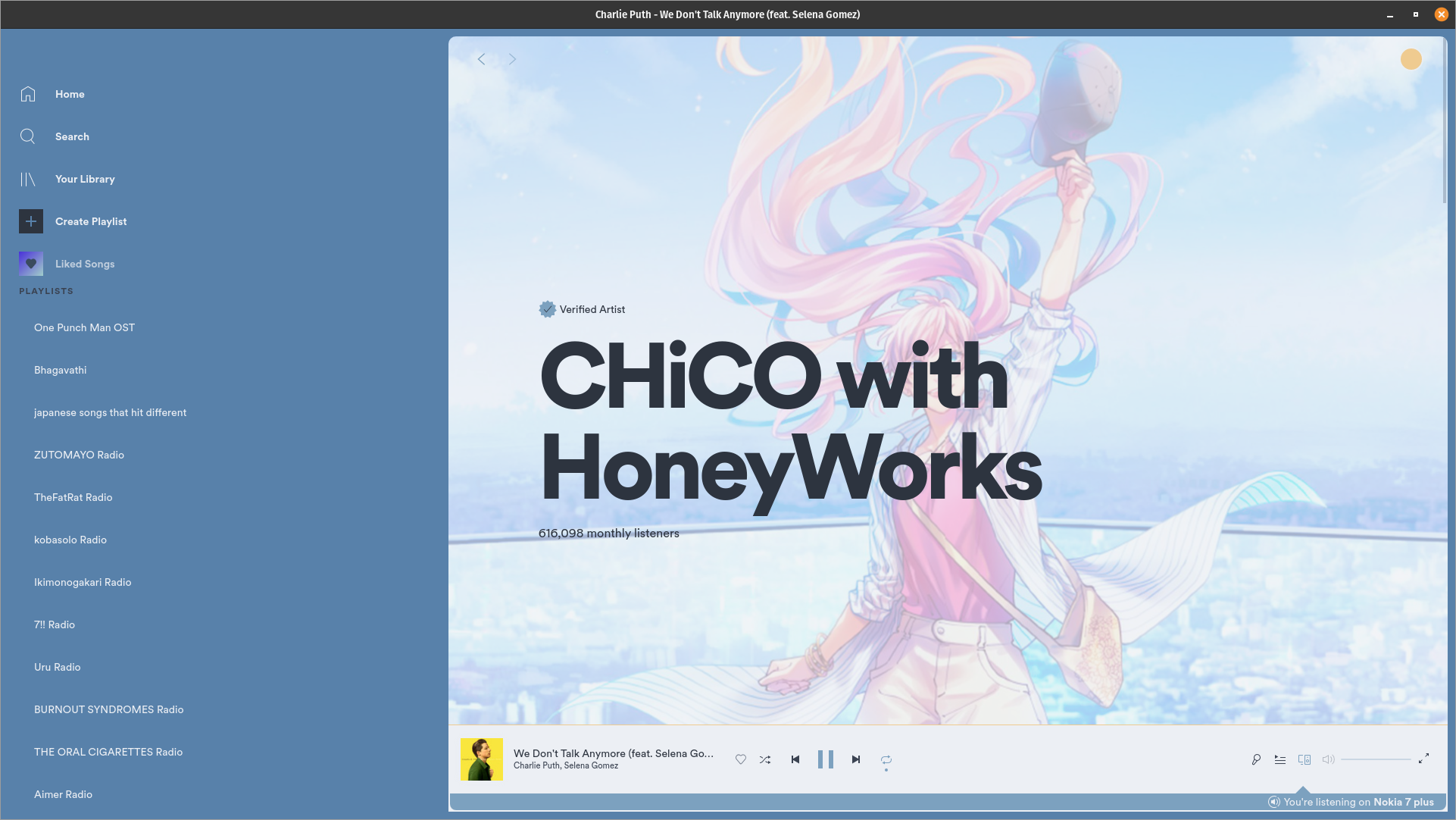The image size is (1456, 820).
Task: Navigate back with the left chevron
Action: 481,58
